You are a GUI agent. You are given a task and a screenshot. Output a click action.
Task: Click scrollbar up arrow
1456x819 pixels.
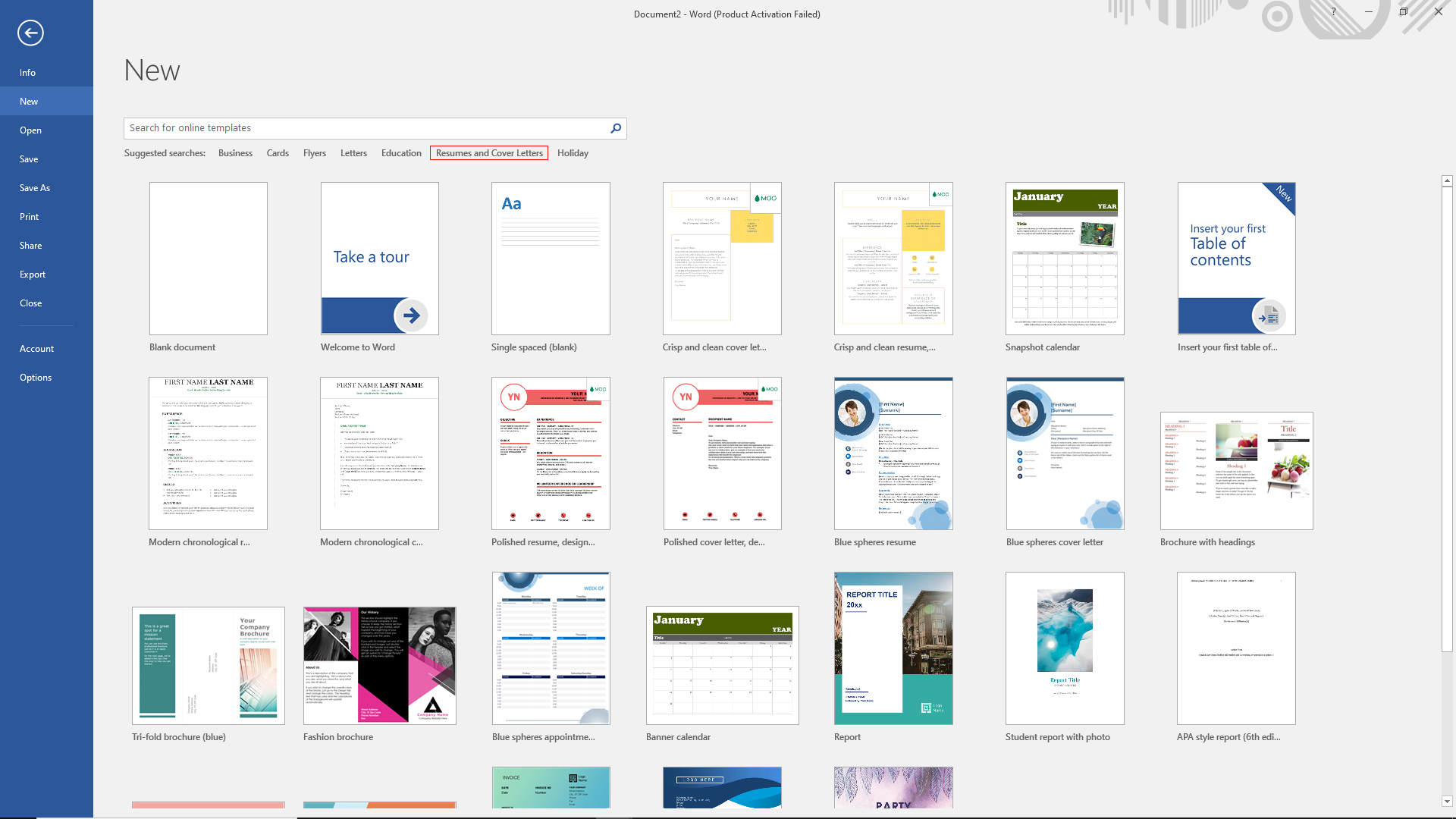click(1447, 180)
